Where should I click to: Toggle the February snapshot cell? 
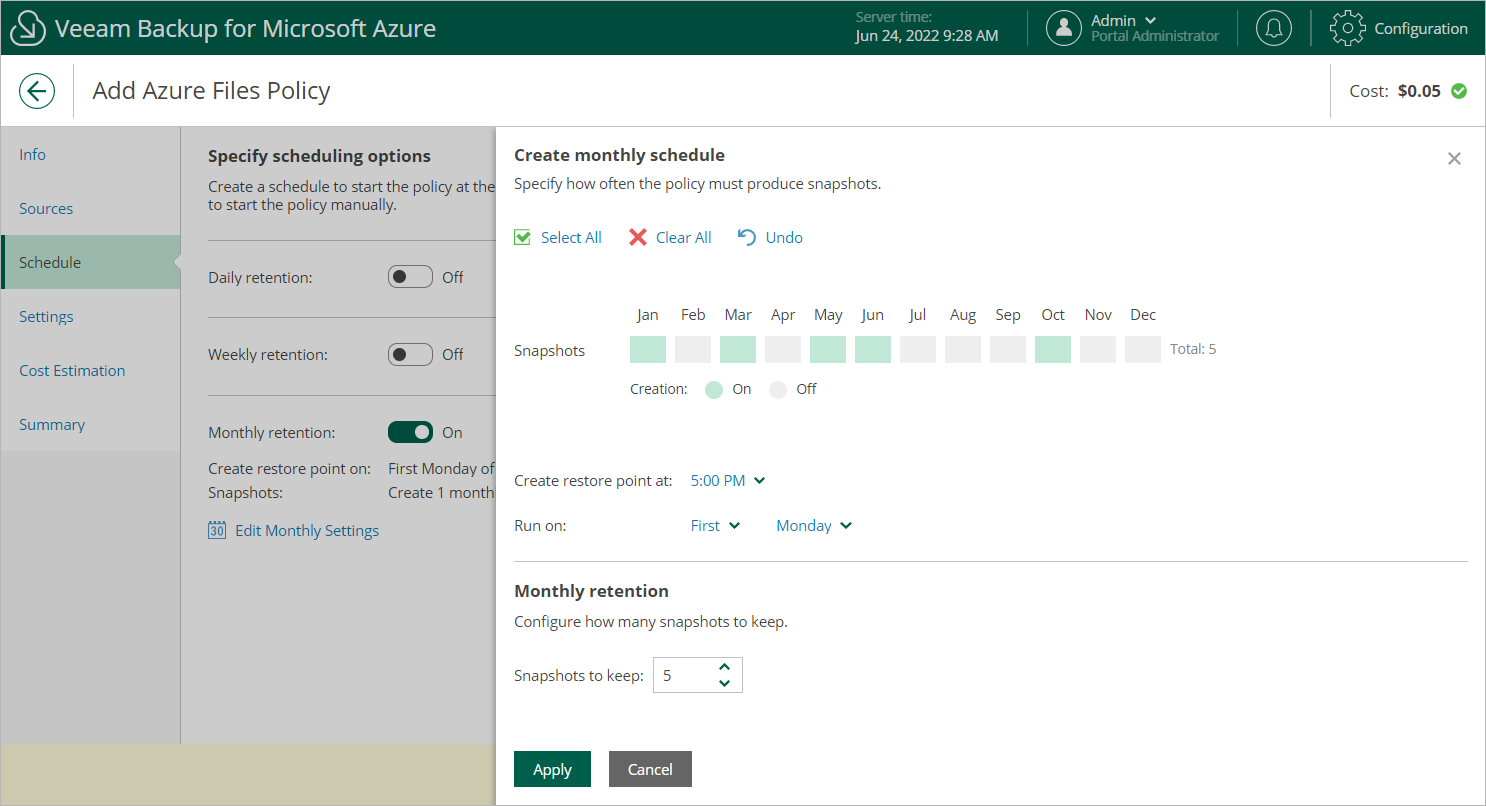pyautogui.click(x=693, y=350)
